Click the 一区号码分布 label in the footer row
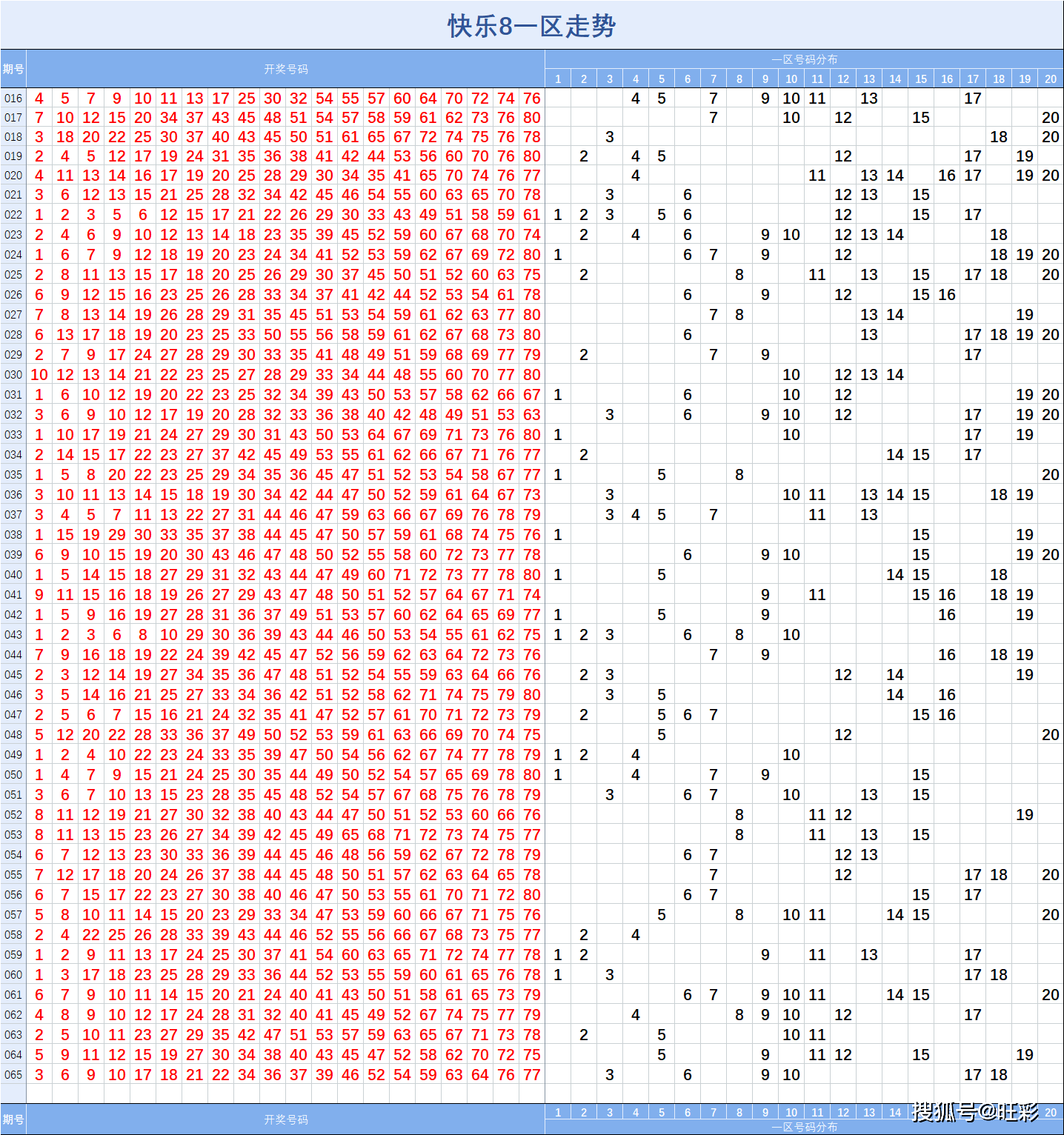The image size is (1064, 1135). click(x=805, y=1127)
